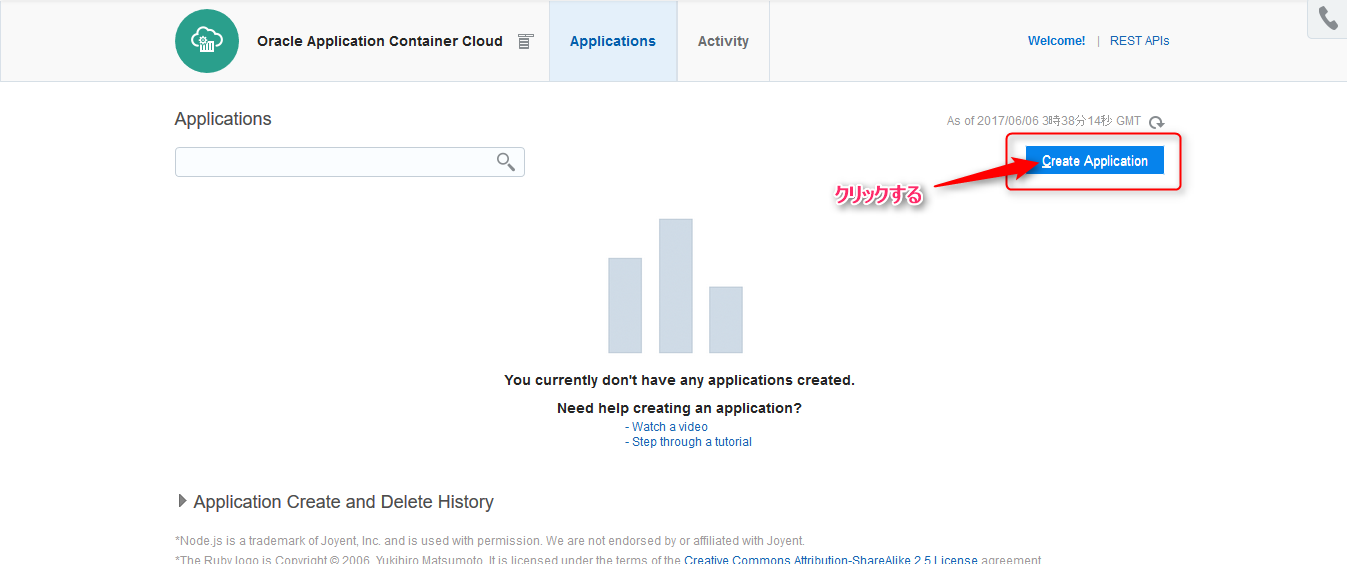Open the Step through a tutorial link
Image resolution: width=1347 pixels, height=564 pixels.
point(692,442)
